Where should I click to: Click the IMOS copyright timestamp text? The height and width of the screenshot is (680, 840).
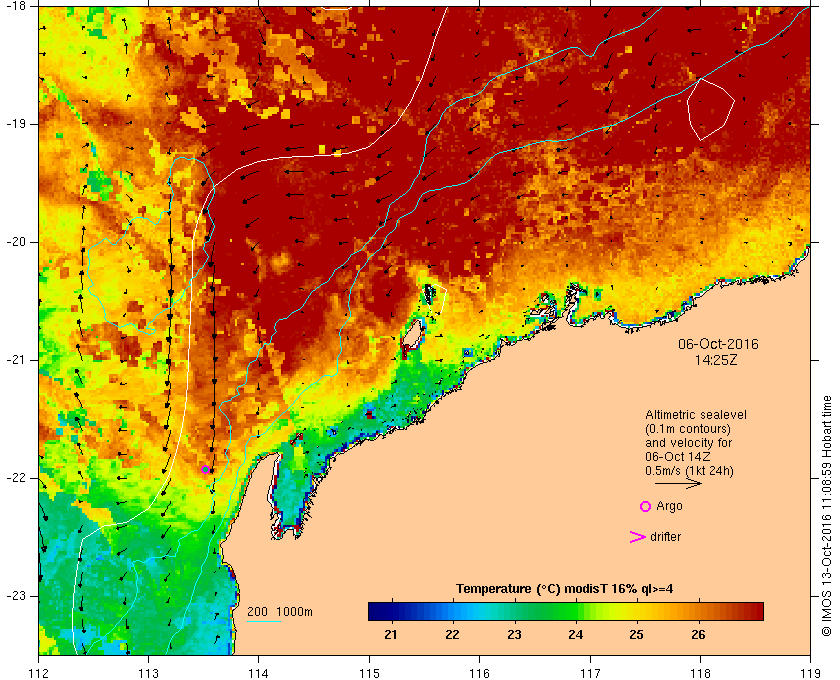[827, 516]
